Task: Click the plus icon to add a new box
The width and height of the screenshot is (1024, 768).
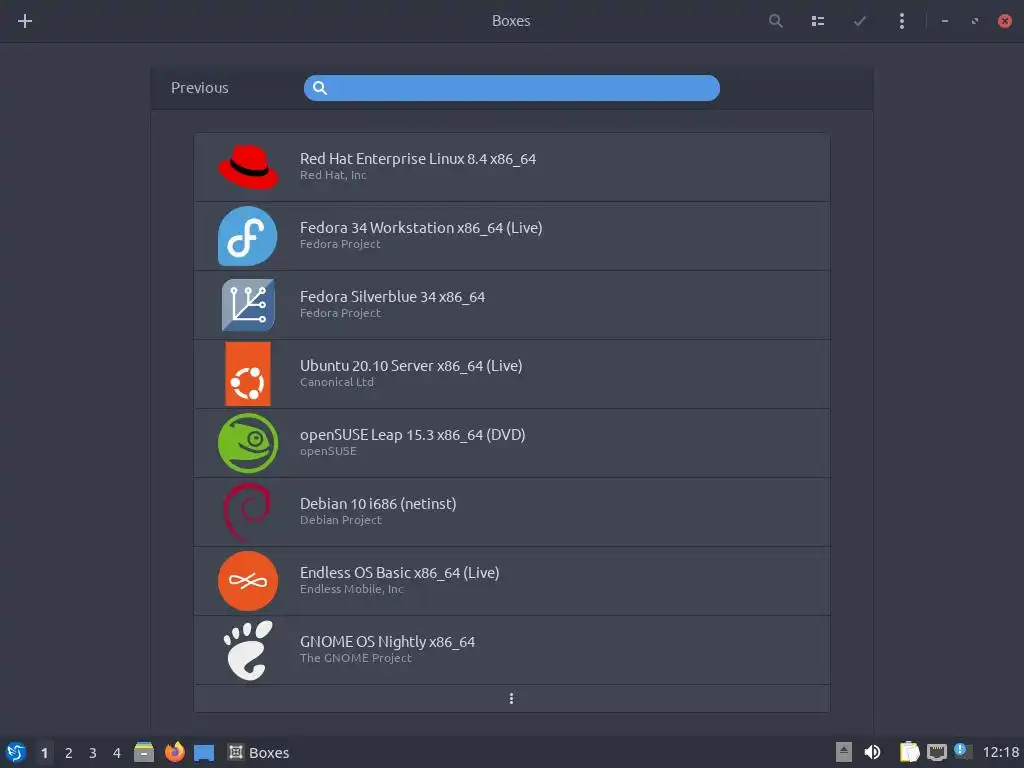Action: 25,21
